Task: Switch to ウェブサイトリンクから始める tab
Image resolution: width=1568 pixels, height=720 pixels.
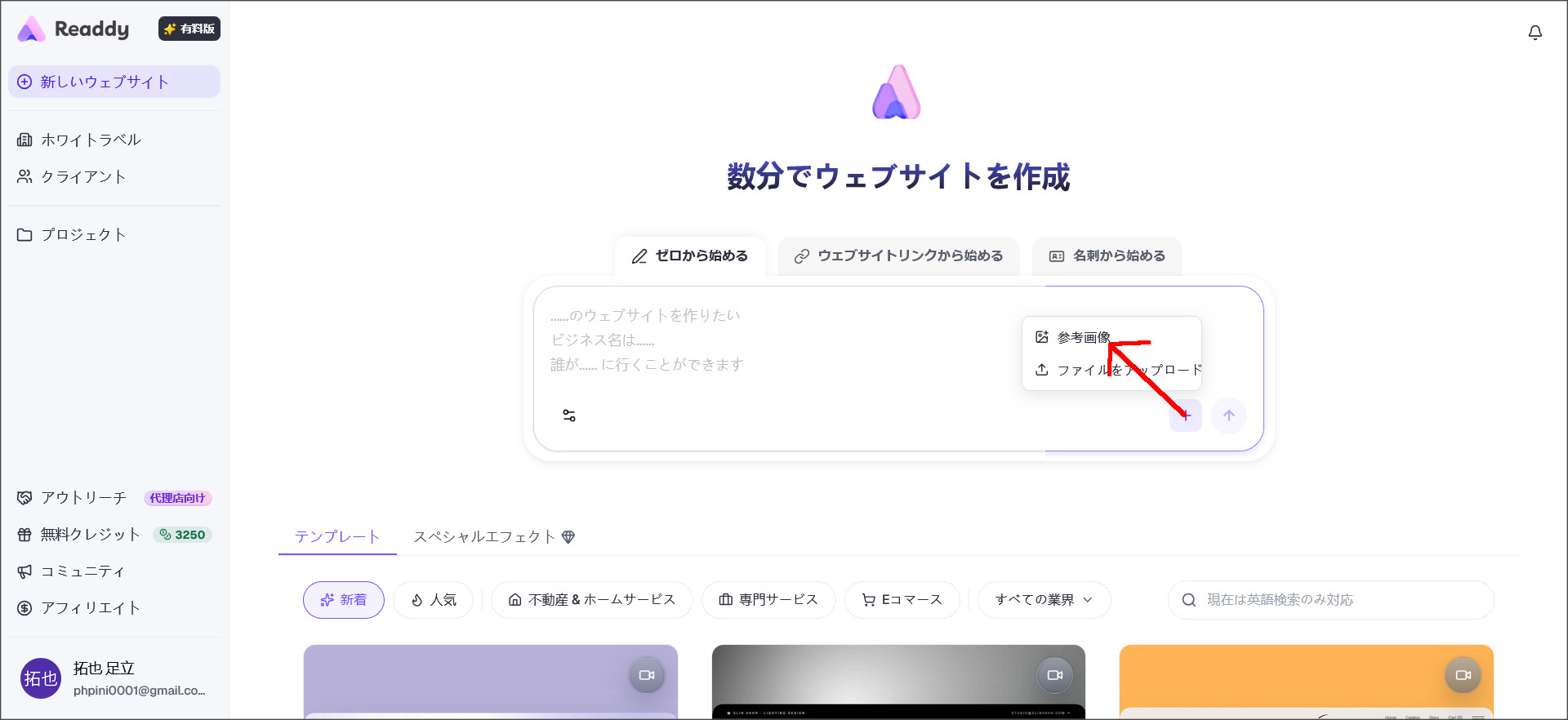Action: click(898, 256)
